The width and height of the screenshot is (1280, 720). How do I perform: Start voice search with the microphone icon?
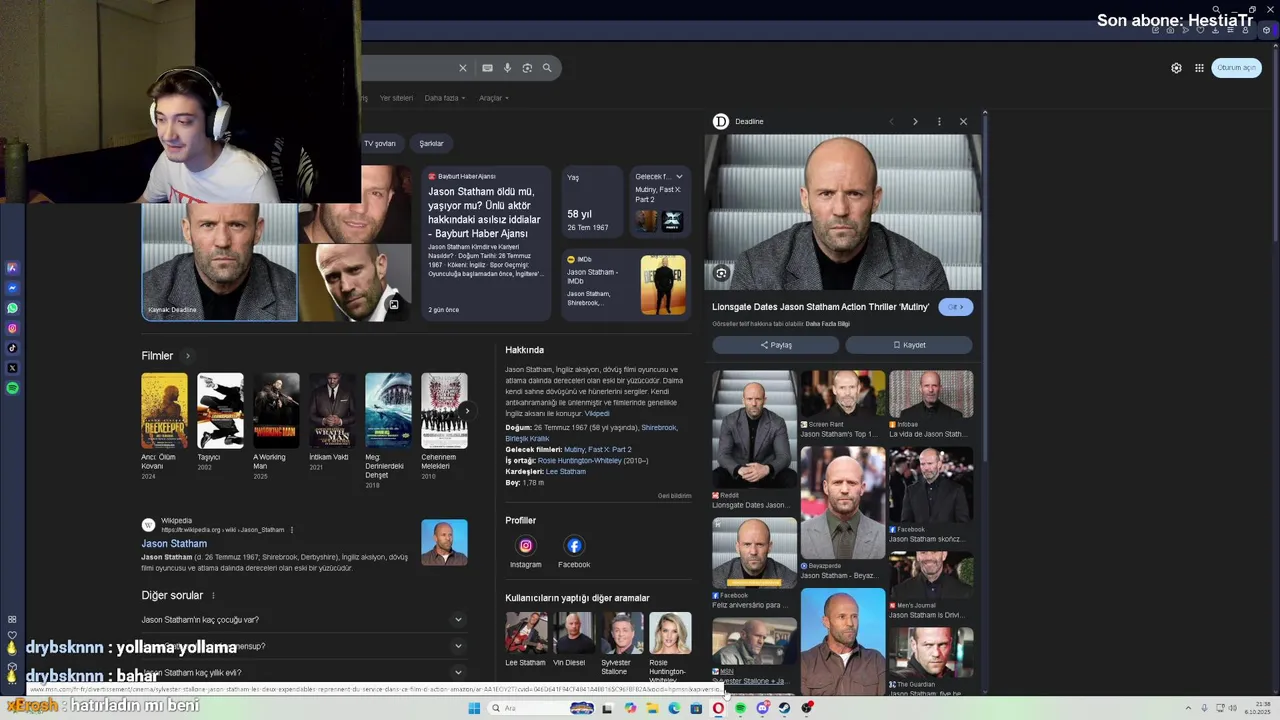point(507,68)
